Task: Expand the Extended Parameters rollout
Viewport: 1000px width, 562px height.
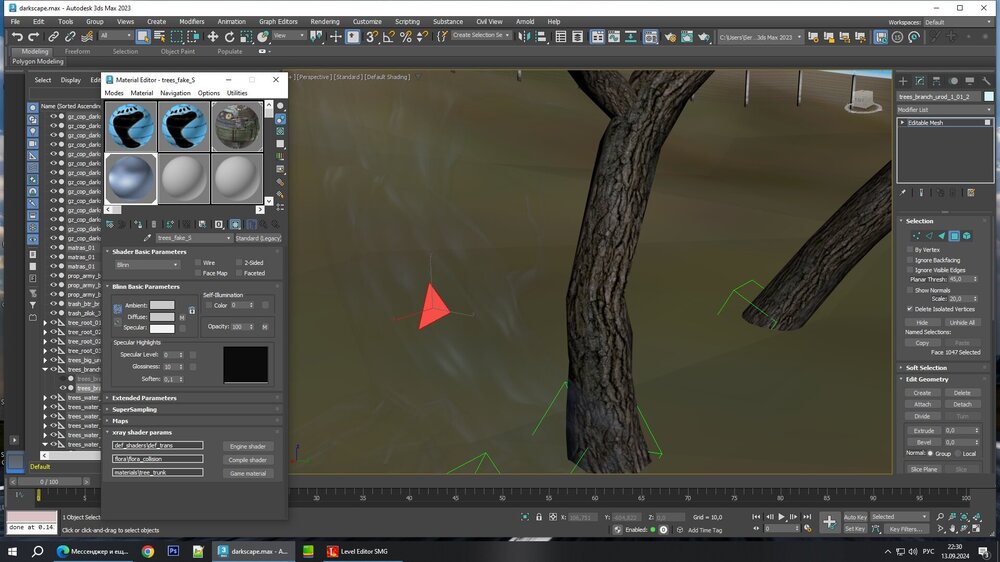Action: coord(144,398)
